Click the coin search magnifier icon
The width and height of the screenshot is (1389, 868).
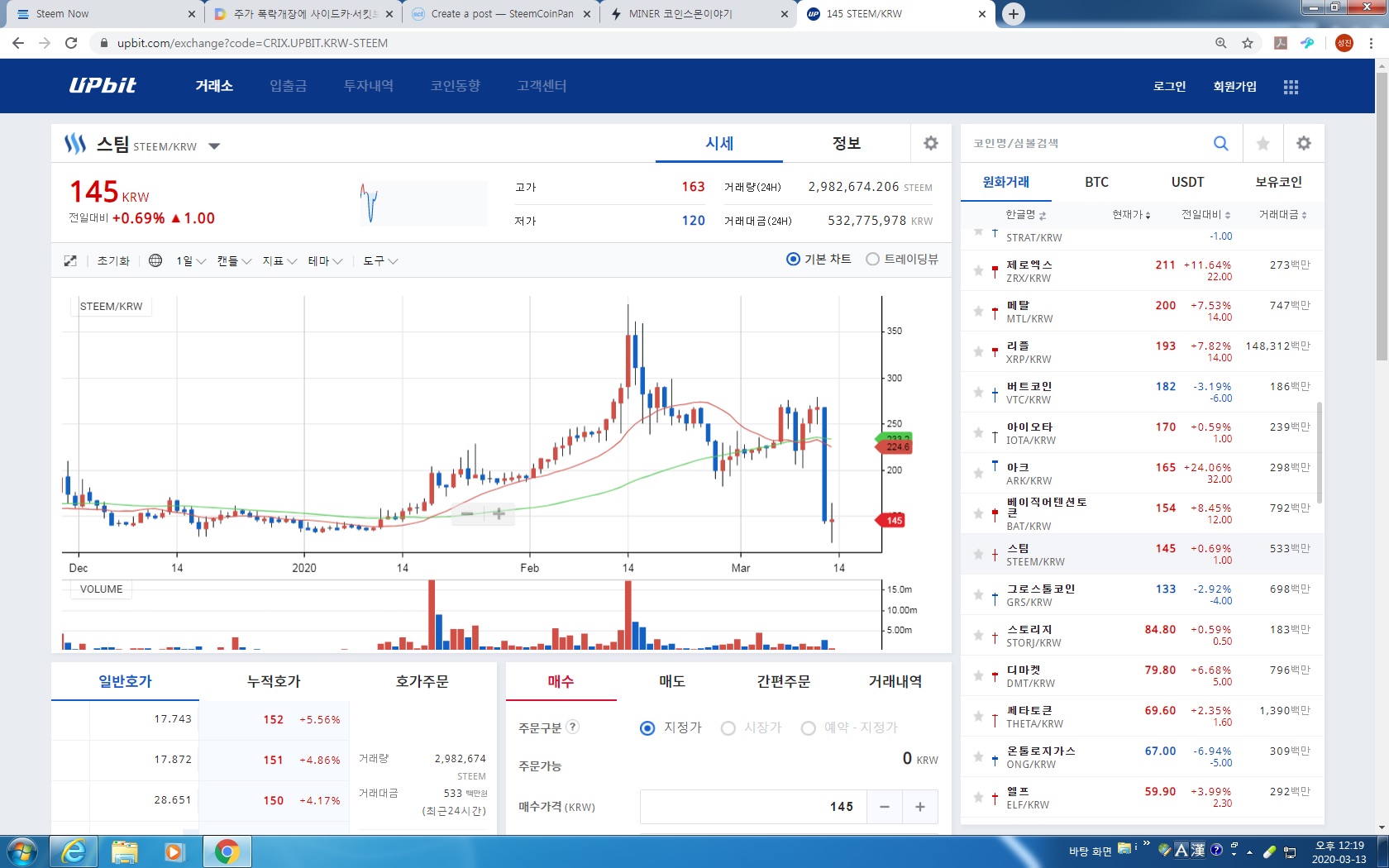1220,143
